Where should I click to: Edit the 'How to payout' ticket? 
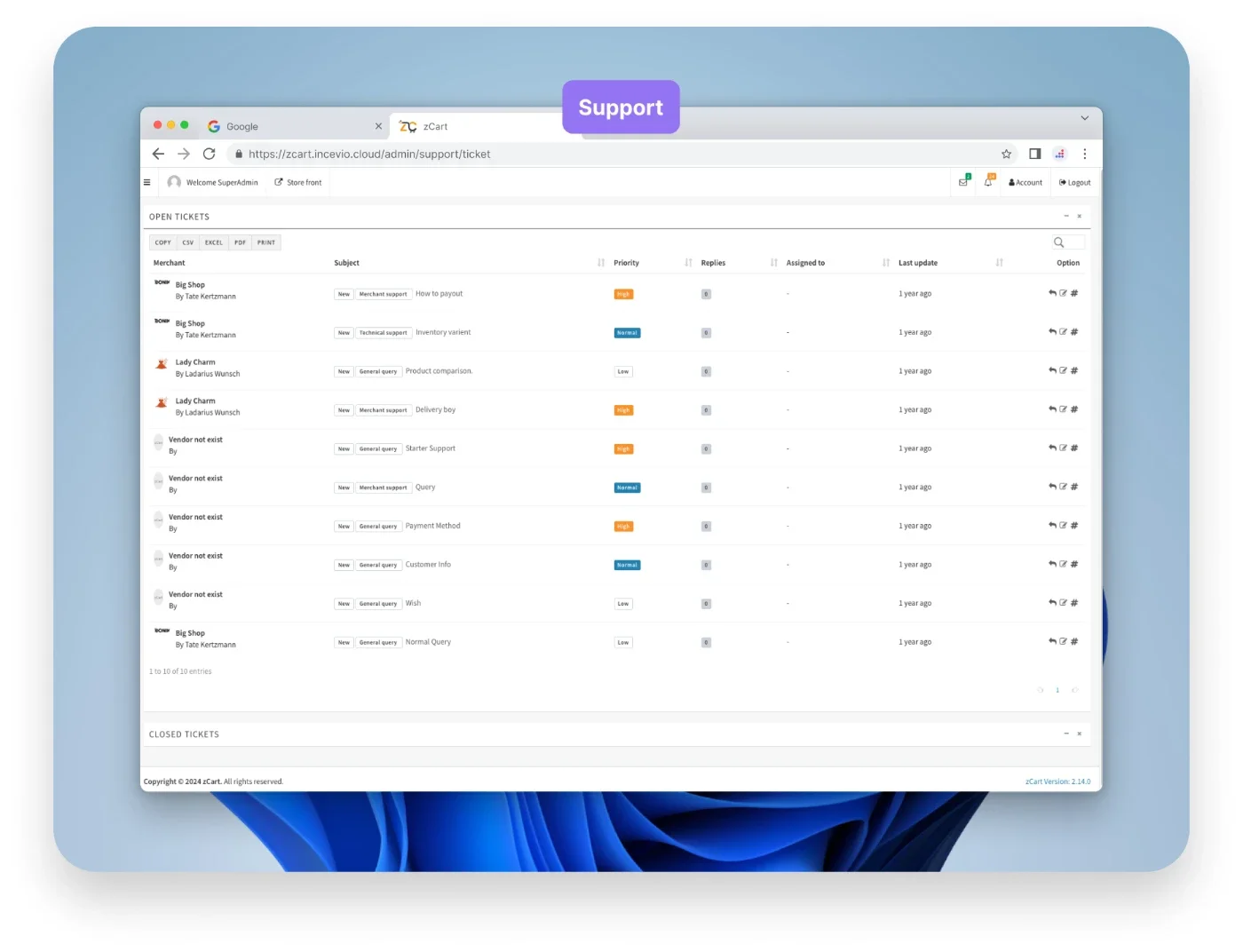click(x=1063, y=293)
